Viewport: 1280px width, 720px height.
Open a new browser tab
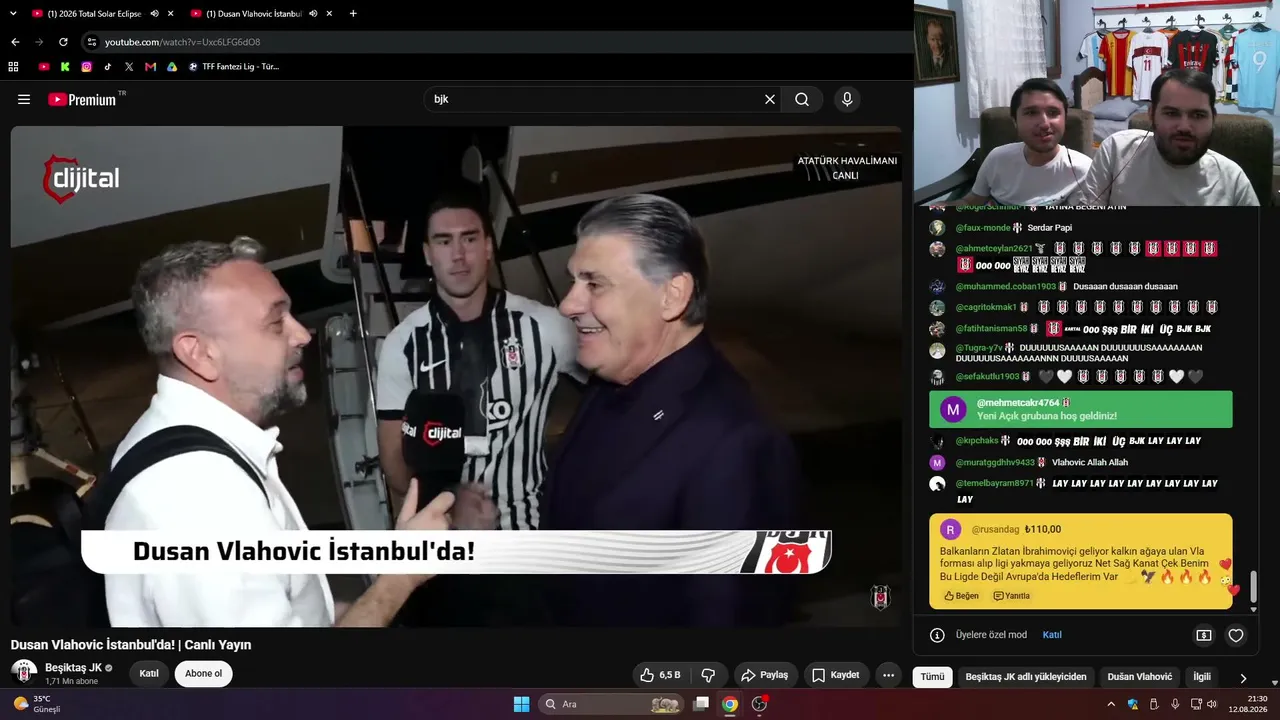tap(353, 13)
